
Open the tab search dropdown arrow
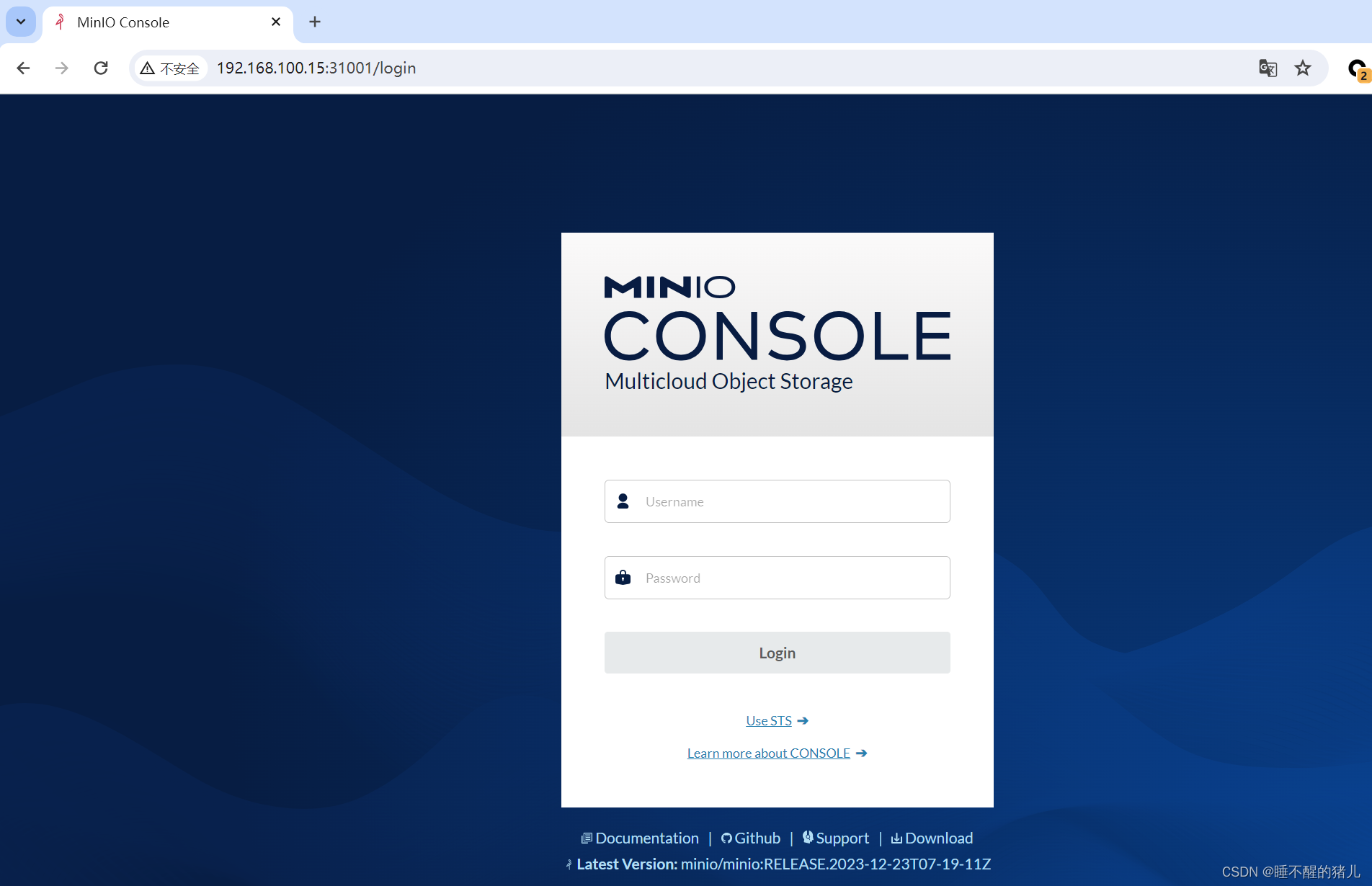click(x=21, y=22)
